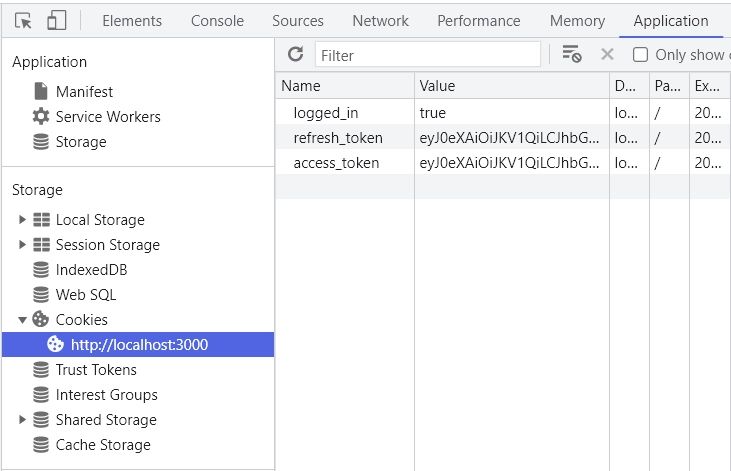Open the Cache Storage item
This screenshot has height=471, width=731.
pyautogui.click(x=103, y=445)
